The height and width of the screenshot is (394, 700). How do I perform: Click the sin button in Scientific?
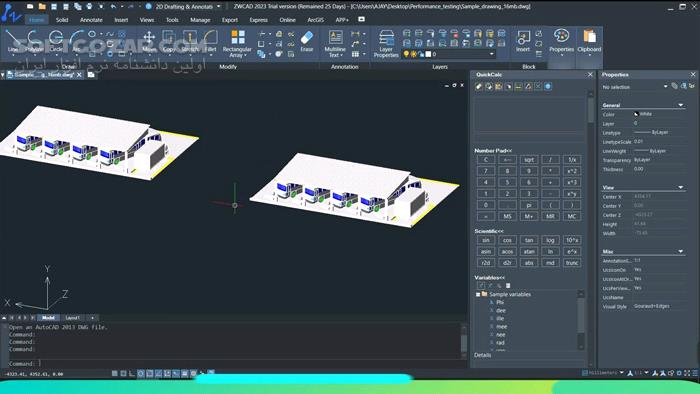click(x=486, y=240)
